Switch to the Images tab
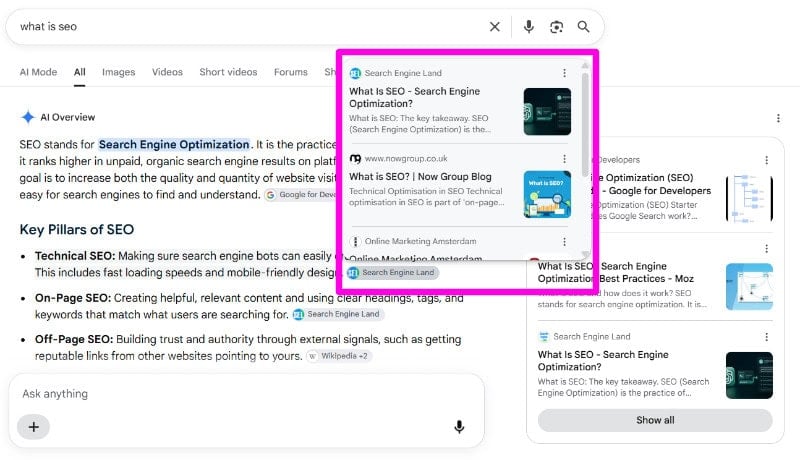This screenshot has height=460, width=800. click(118, 72)
